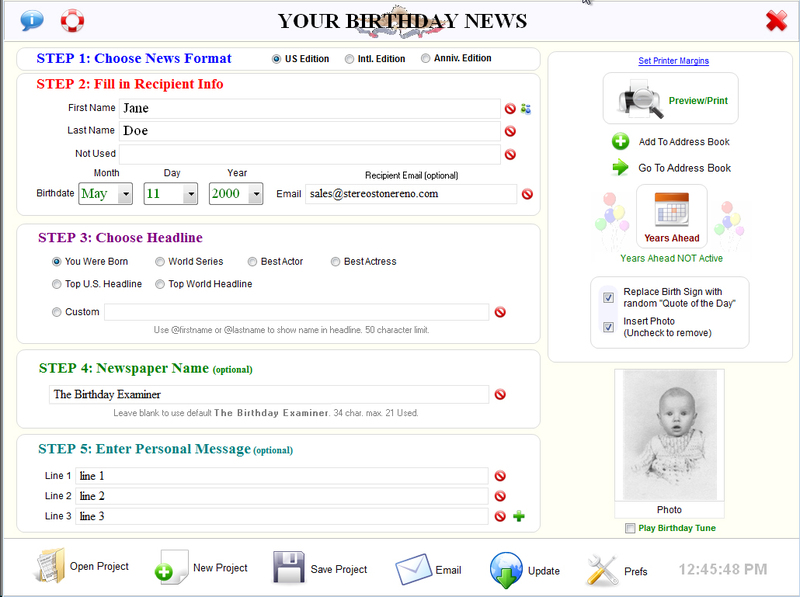Clear the recipient Email field with red icon
Viewport: 800px width, 597px height.
click(527, 194)
